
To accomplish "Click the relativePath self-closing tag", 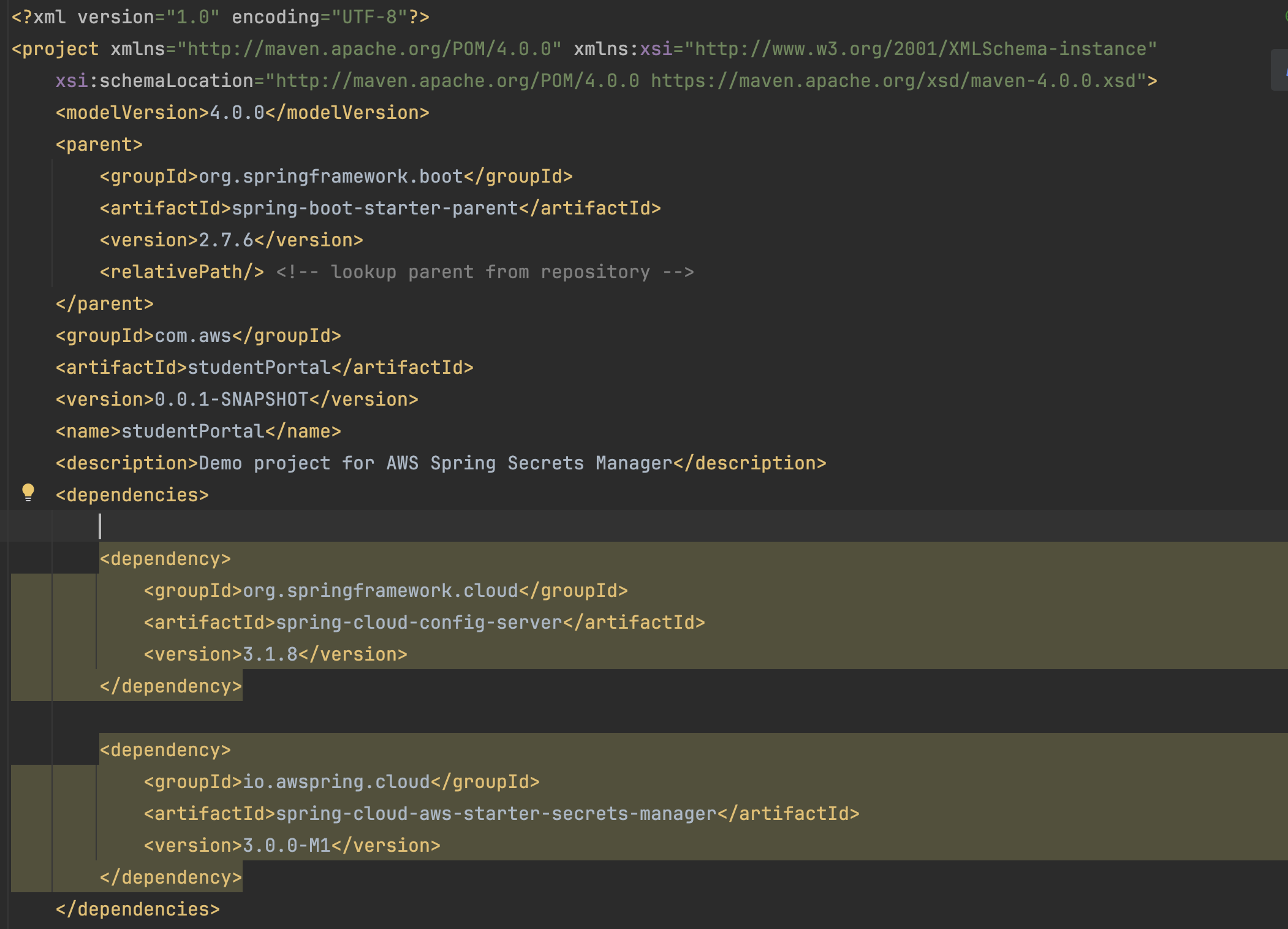I will click(182, 272).
